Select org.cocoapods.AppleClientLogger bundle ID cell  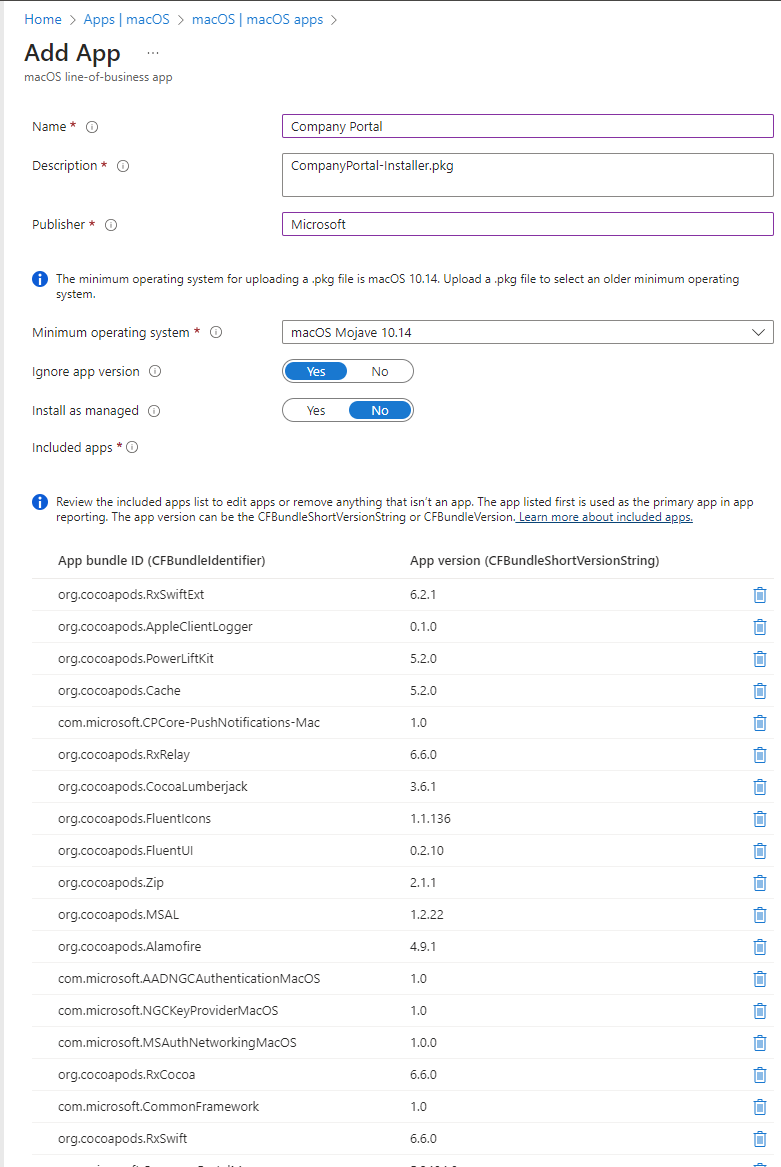(x=155, y=627)
